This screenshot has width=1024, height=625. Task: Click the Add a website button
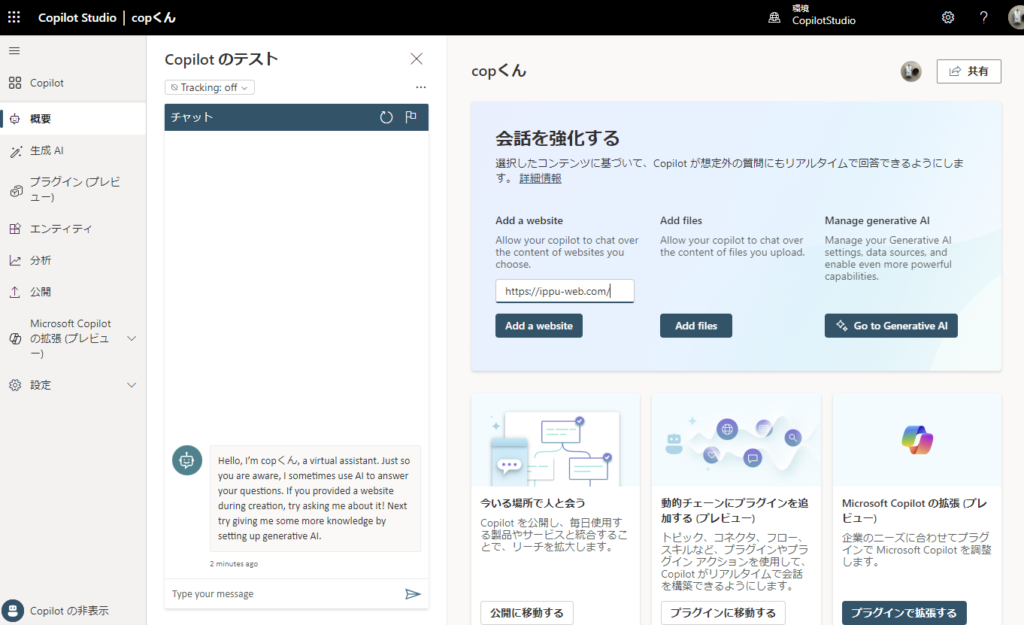click(x=539, y=326)
